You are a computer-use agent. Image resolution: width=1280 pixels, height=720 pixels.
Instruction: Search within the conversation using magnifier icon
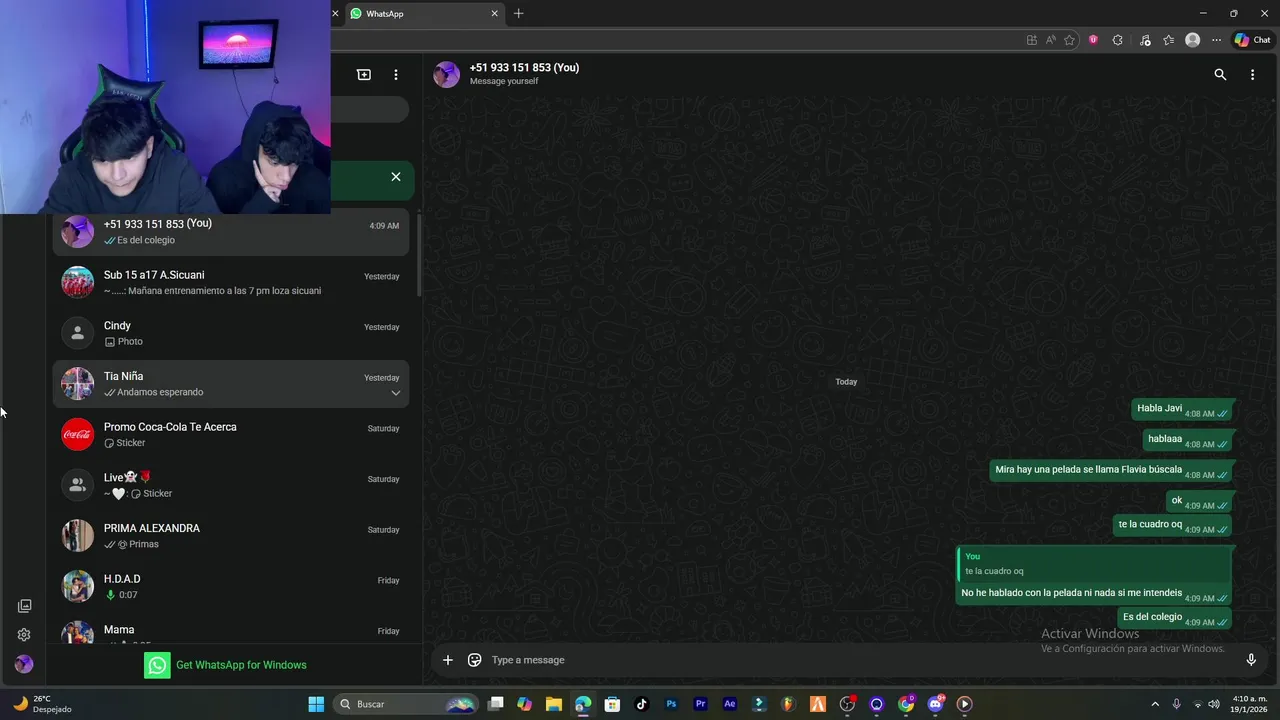1220,75
